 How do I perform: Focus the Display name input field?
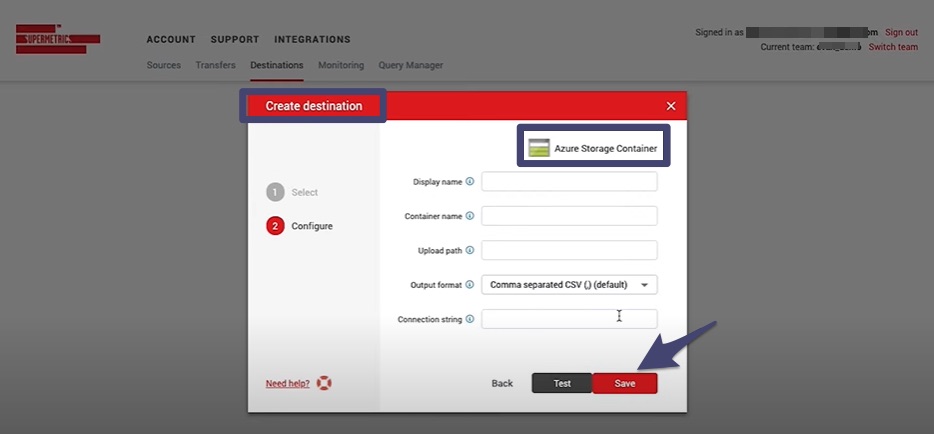coord(569,182)
